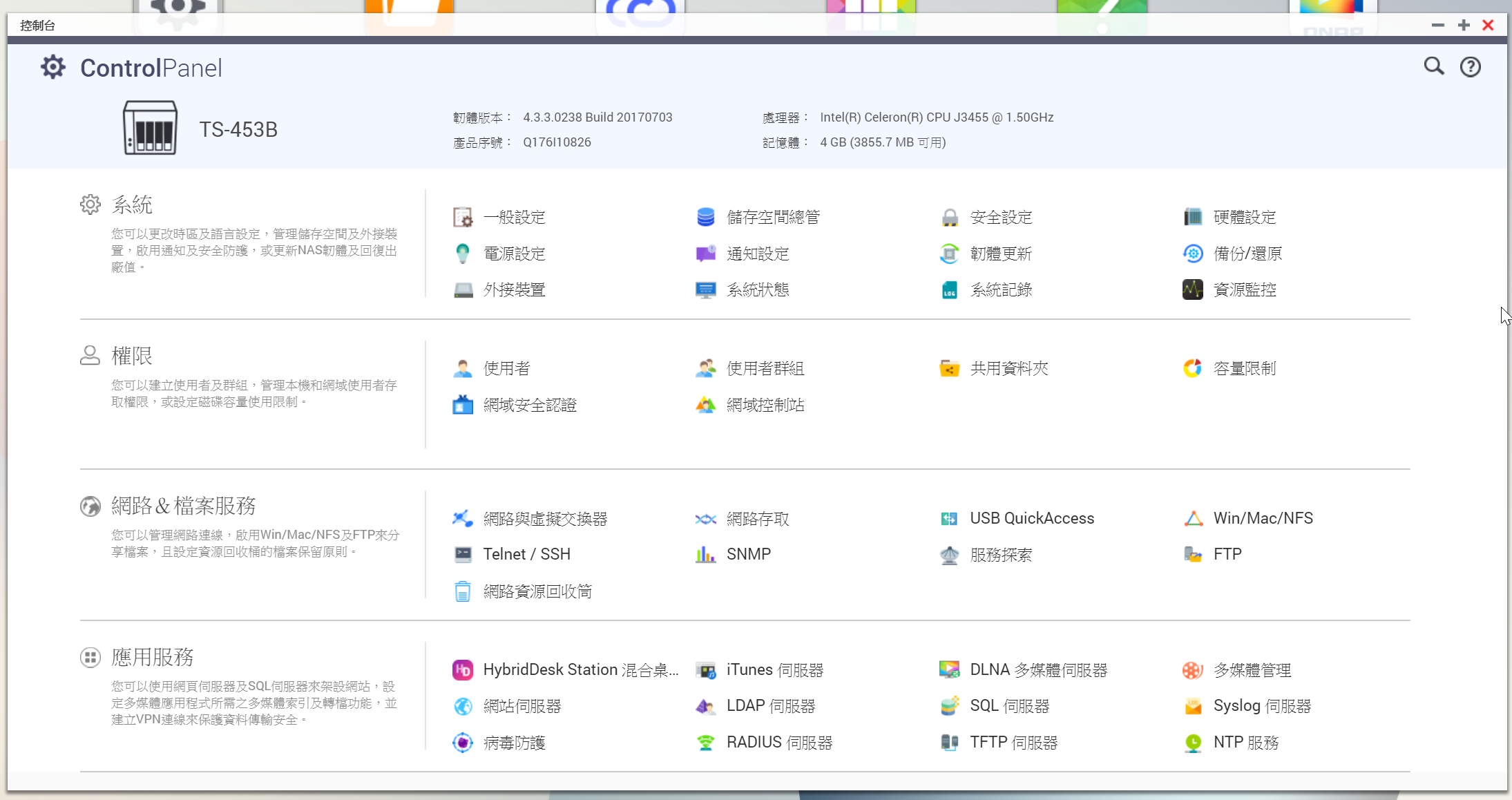Select the 權限 privilege category heading
The width and height of the screenshot is (1512, 800).
[x=131, y=356]
